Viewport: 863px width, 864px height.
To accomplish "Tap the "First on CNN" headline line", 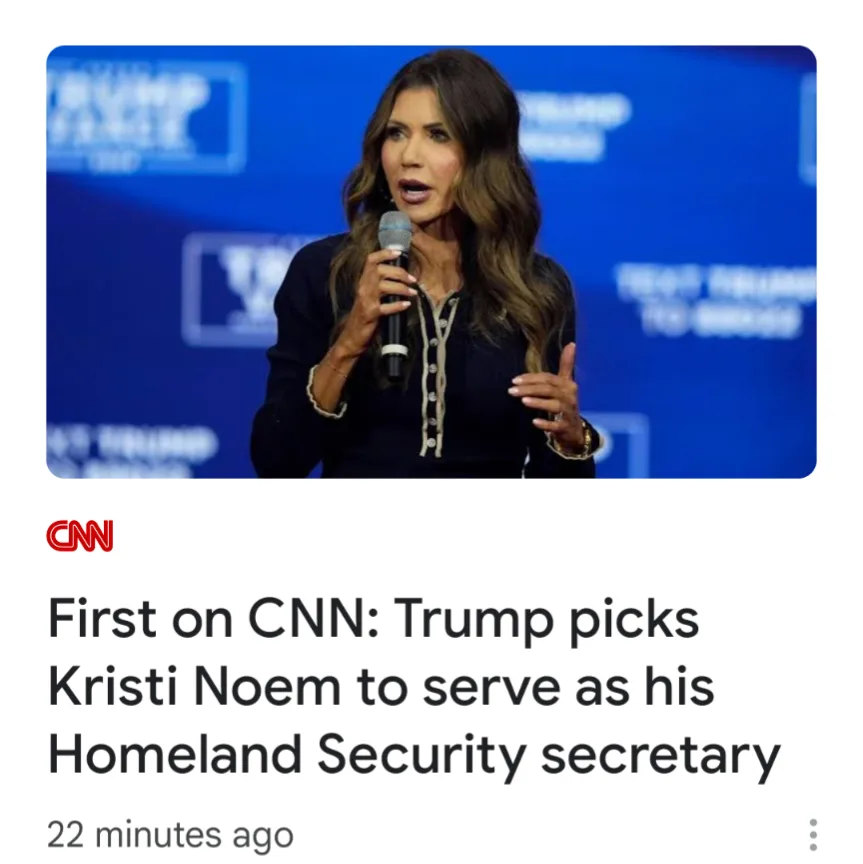I will pos(374,619).
